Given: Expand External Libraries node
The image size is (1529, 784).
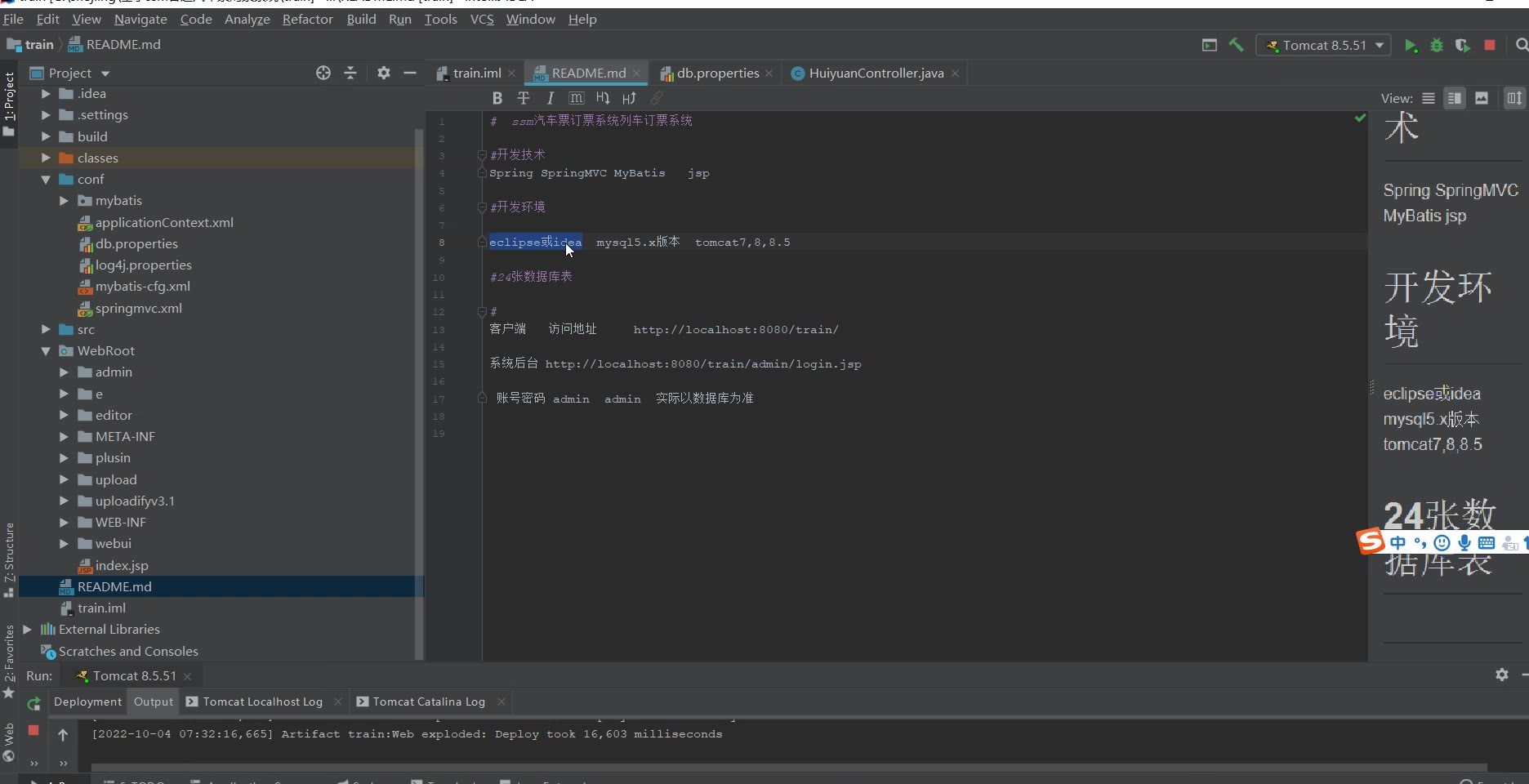Looking at the screenshot, I should [x=28, y=629].
